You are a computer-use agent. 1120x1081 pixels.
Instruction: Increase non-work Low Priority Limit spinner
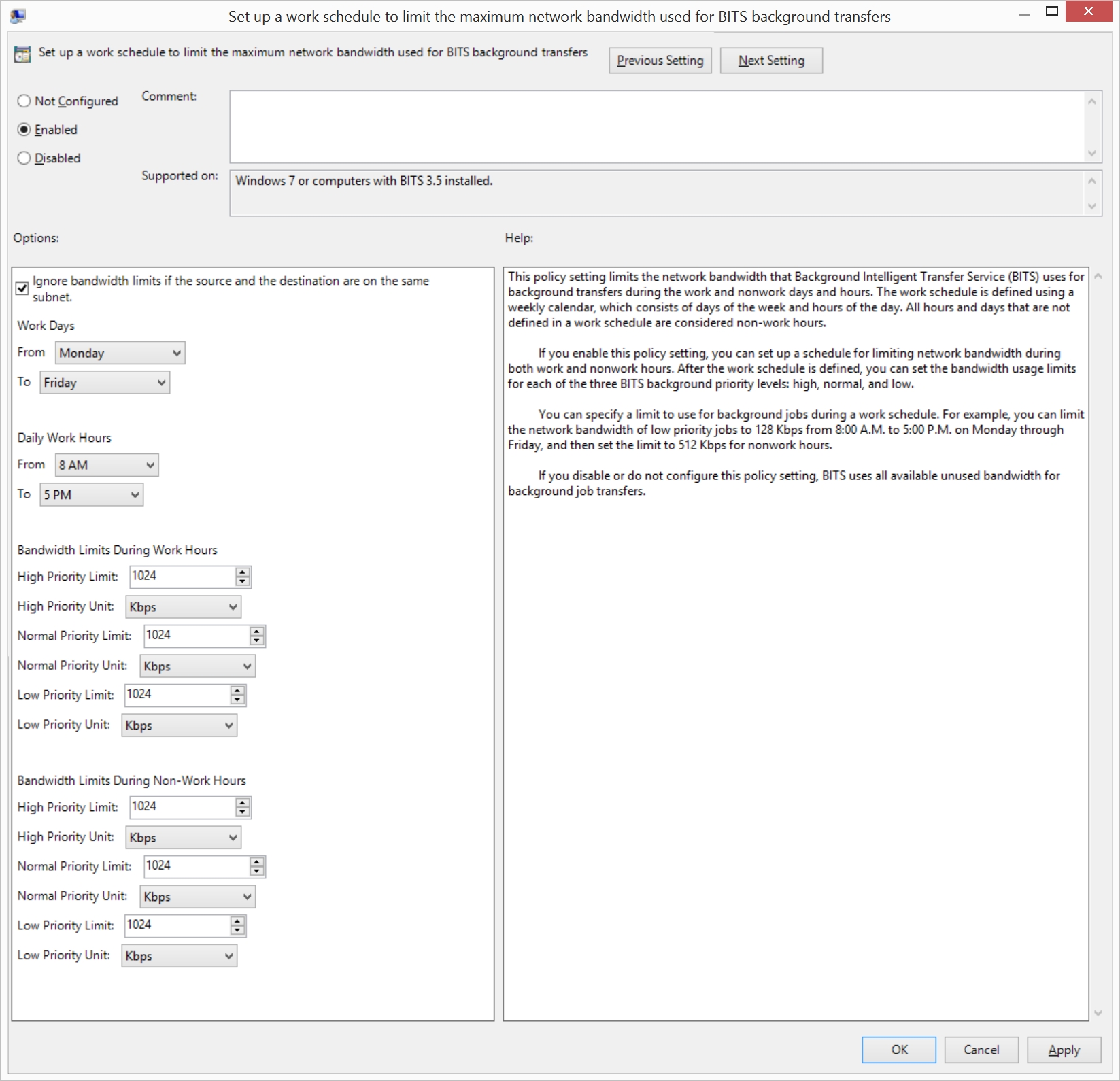click(237, 921)
